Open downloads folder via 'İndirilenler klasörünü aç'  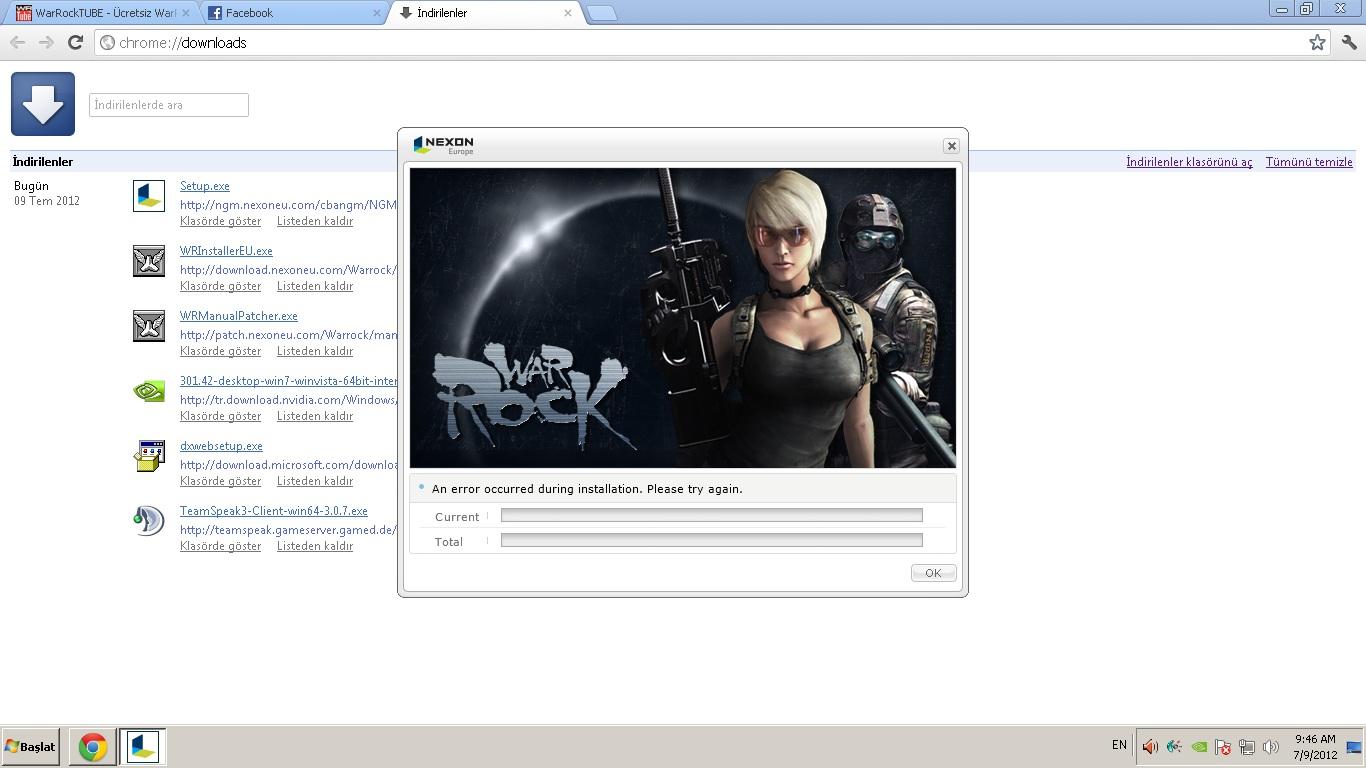(1188, 162)
